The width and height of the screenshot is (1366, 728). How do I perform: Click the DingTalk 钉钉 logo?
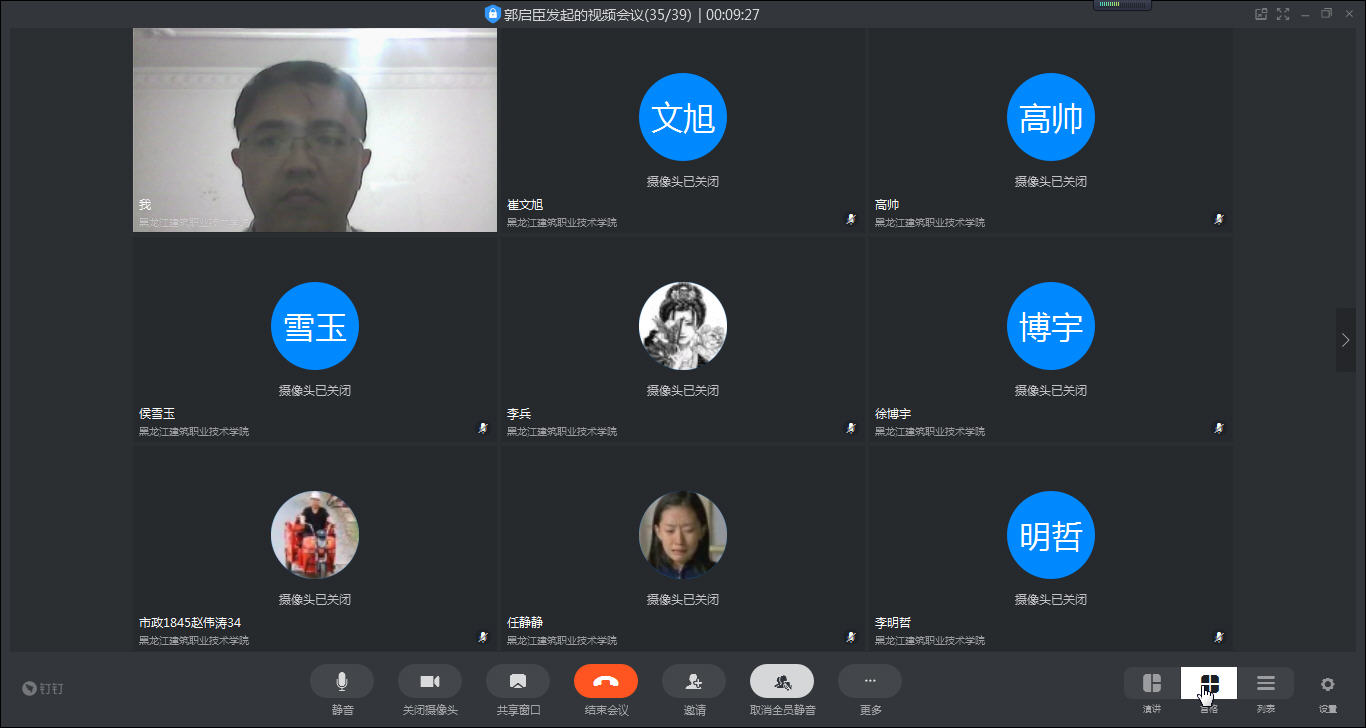[42, 689]
